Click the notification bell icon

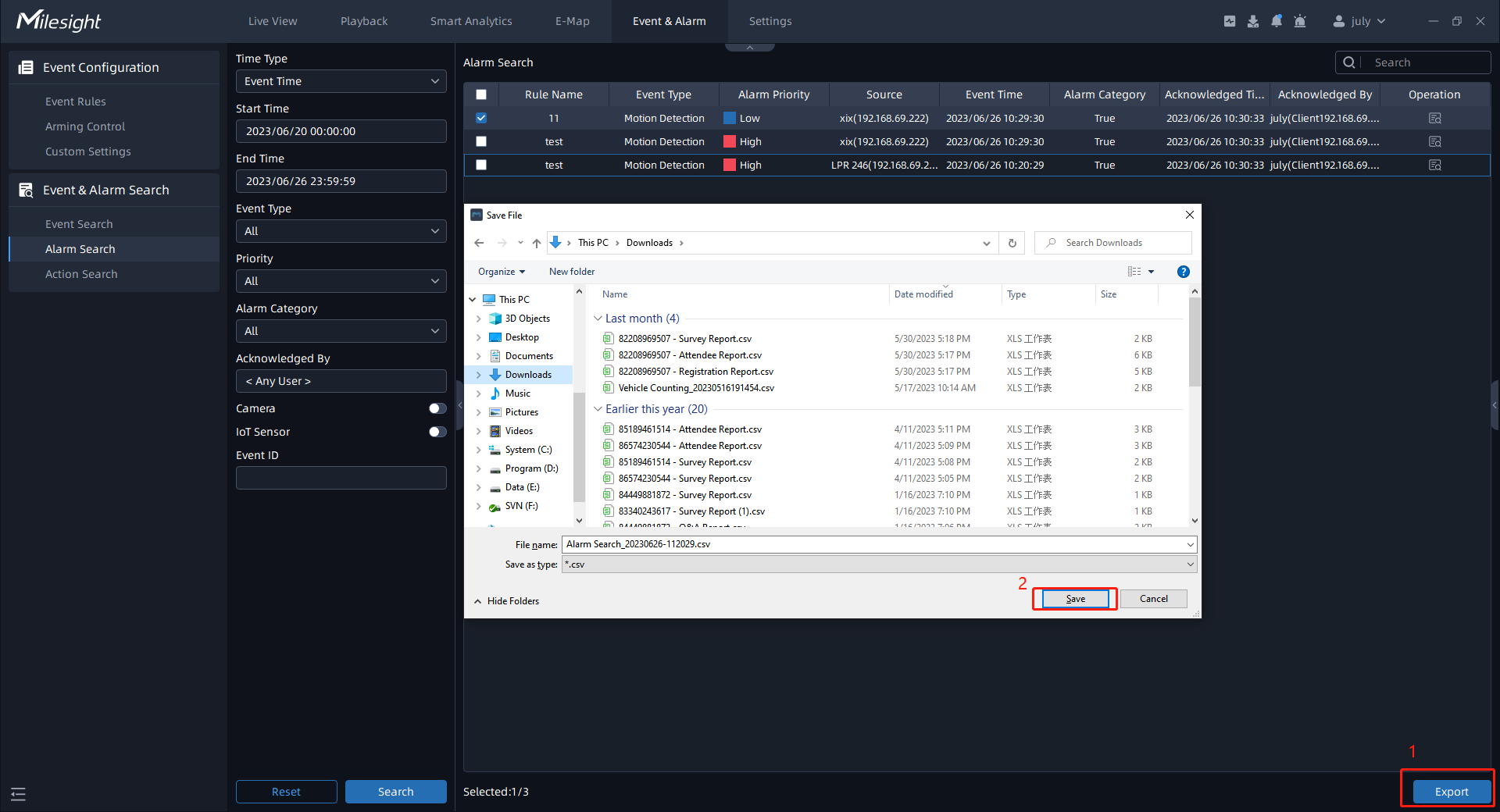(x=1277, y=21)
